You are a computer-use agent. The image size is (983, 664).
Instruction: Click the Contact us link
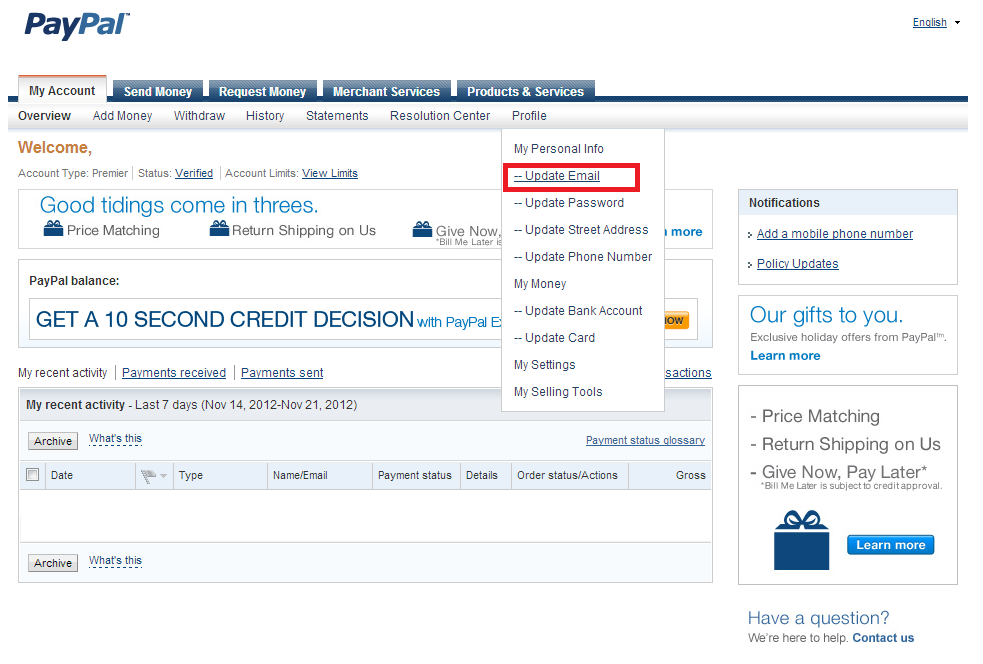(x=882, y=638)
